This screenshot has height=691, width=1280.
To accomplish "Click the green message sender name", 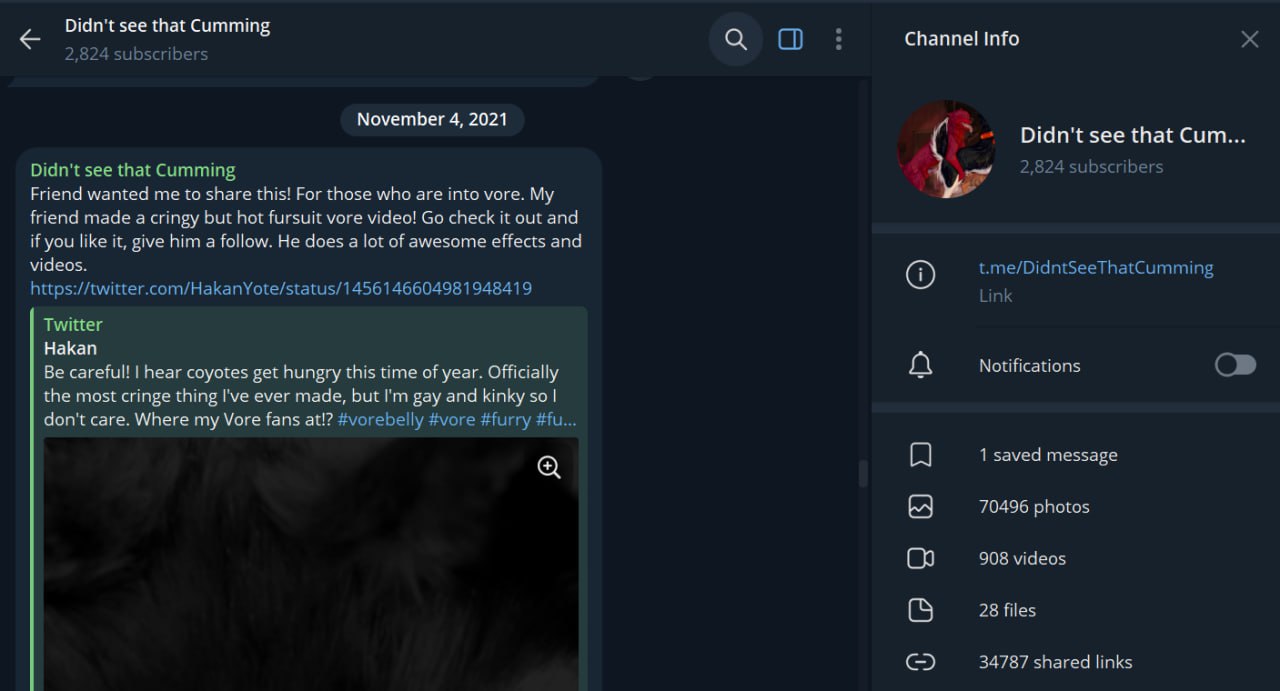I will 133,170.
